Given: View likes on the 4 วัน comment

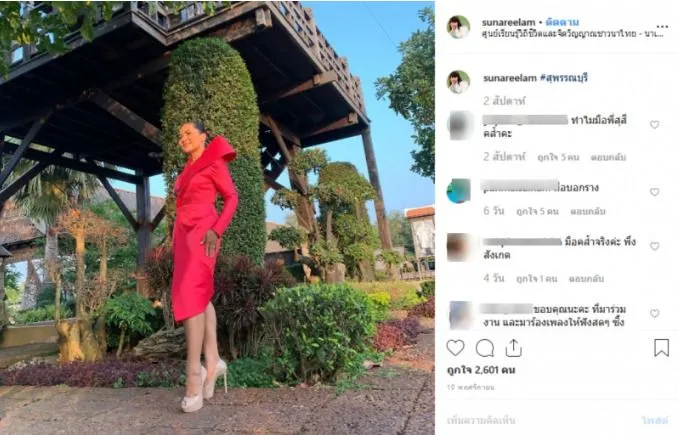Looking at the screenshot, I should 537,278.
